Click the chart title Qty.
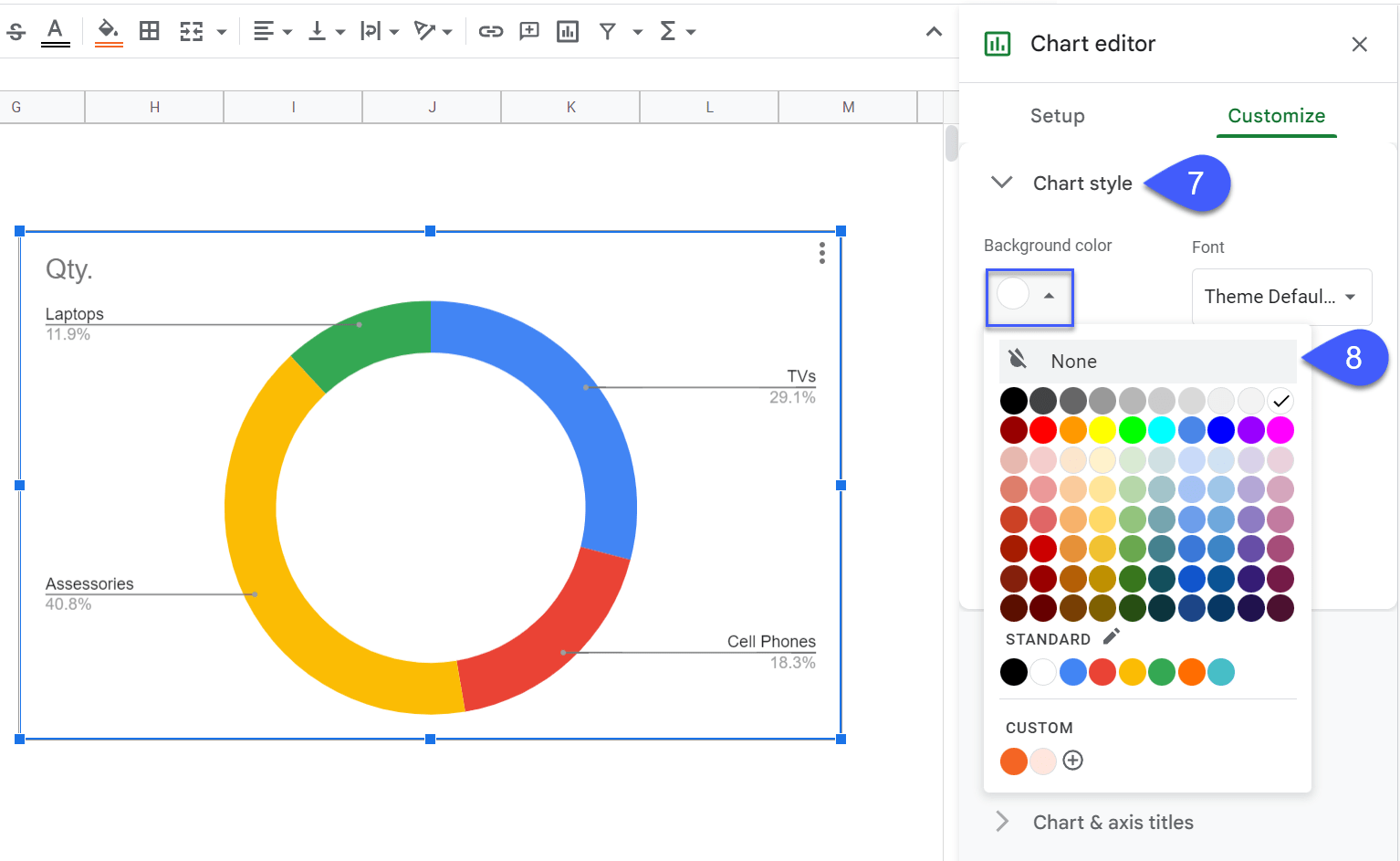Viewport: 1400px width, 861px height. click(x=69, y=269)
